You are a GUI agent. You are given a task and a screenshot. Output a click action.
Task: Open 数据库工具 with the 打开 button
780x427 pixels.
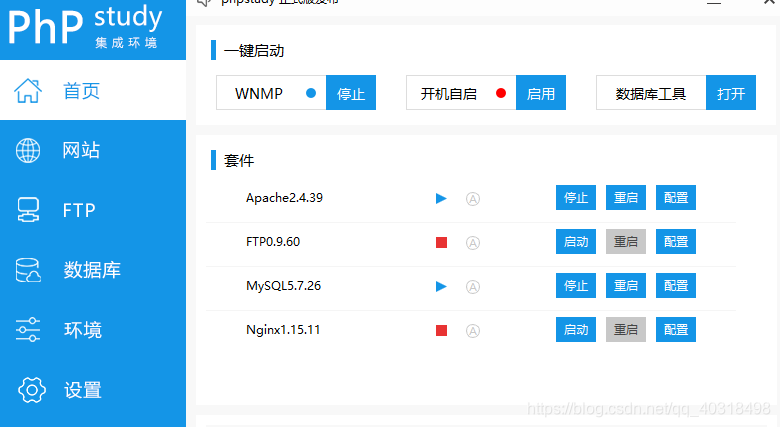tap(731, 93)
